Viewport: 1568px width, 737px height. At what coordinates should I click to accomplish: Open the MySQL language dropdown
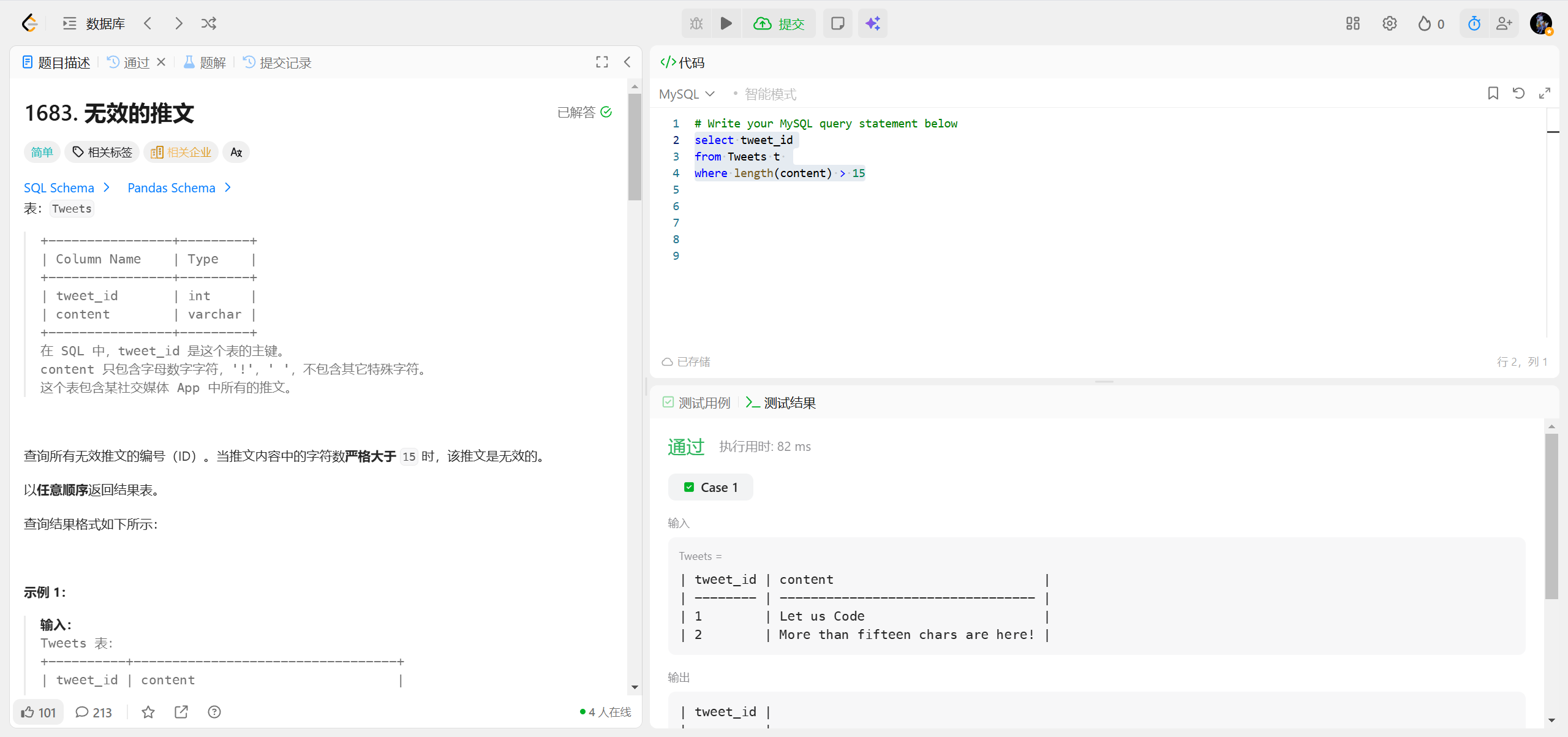click(x=687, y=94)
